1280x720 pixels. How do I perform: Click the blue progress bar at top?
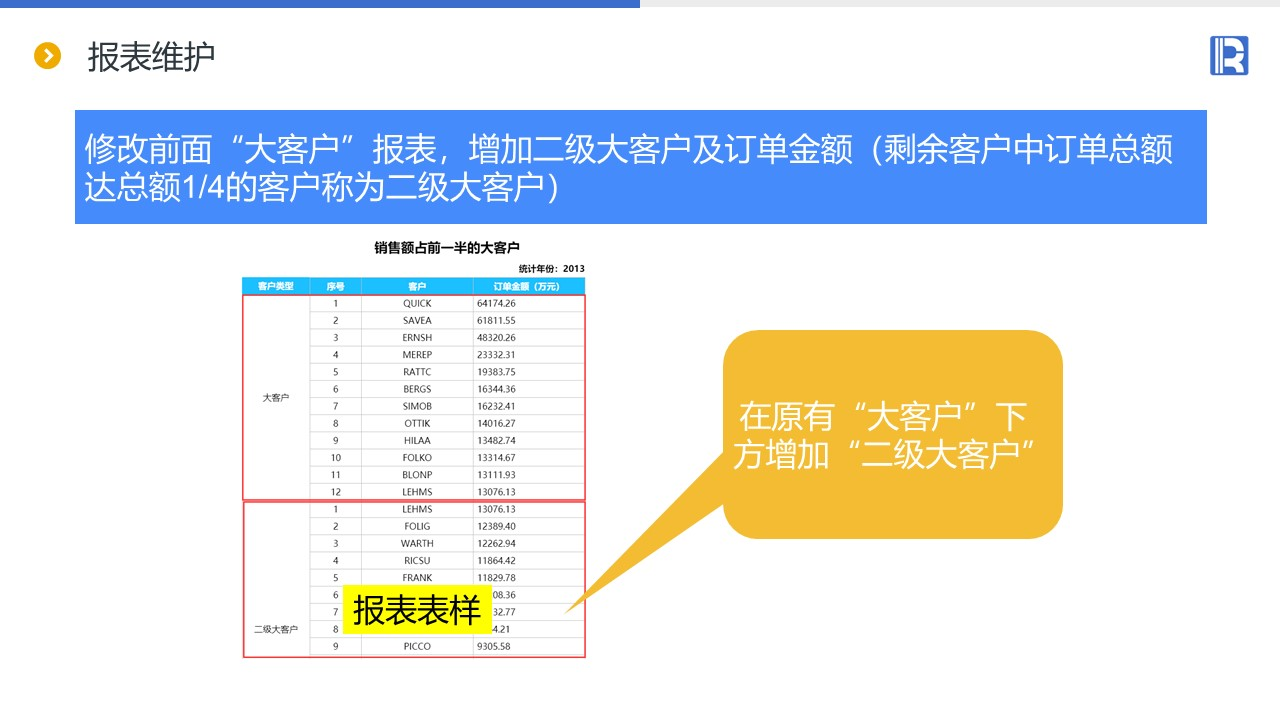tap(320, 4)
